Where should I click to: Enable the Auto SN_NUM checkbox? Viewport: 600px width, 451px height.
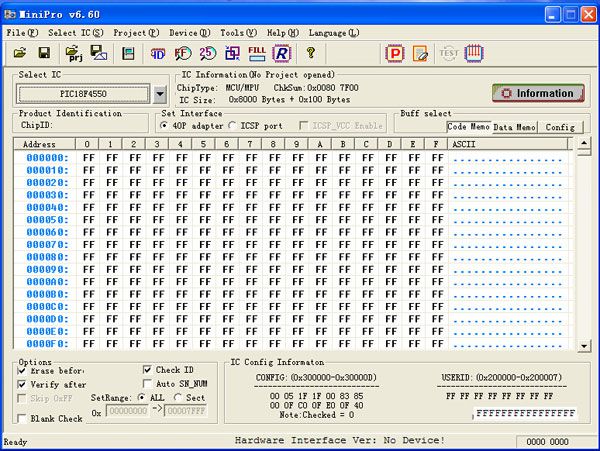pyautogui.click(x=148, y=384)
